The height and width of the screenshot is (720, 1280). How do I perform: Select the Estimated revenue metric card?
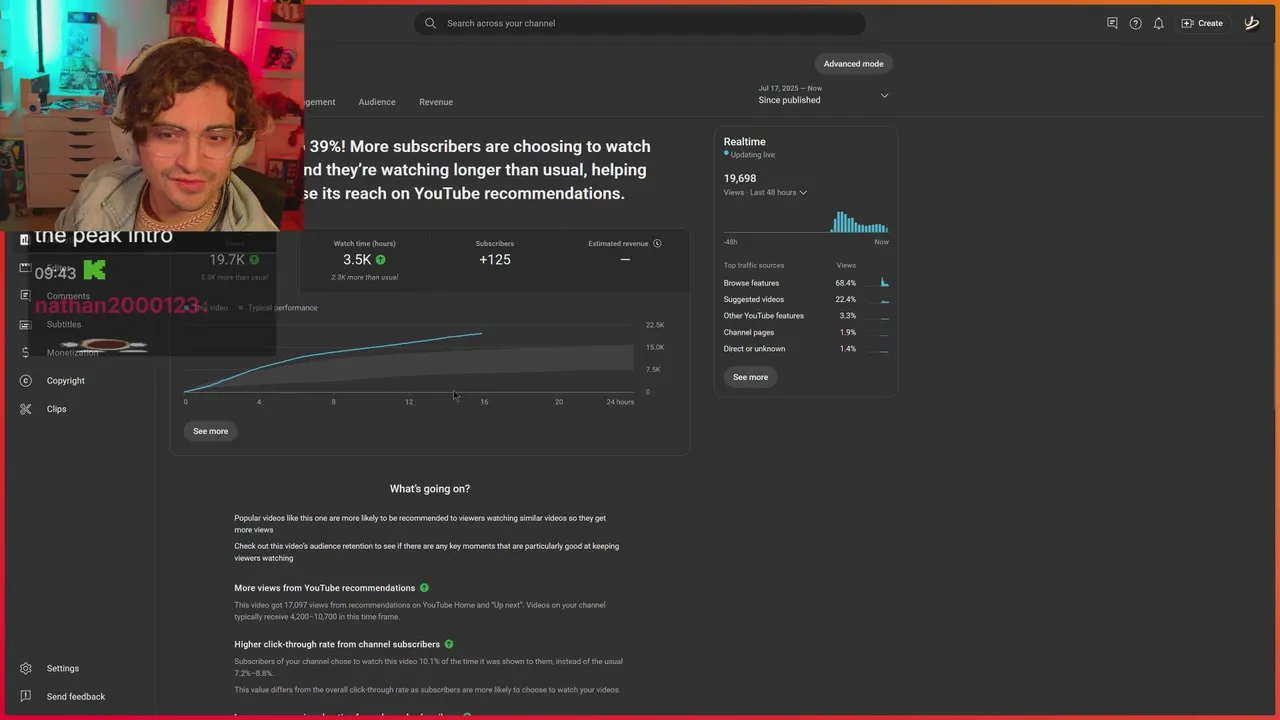(x=625, y=261)
